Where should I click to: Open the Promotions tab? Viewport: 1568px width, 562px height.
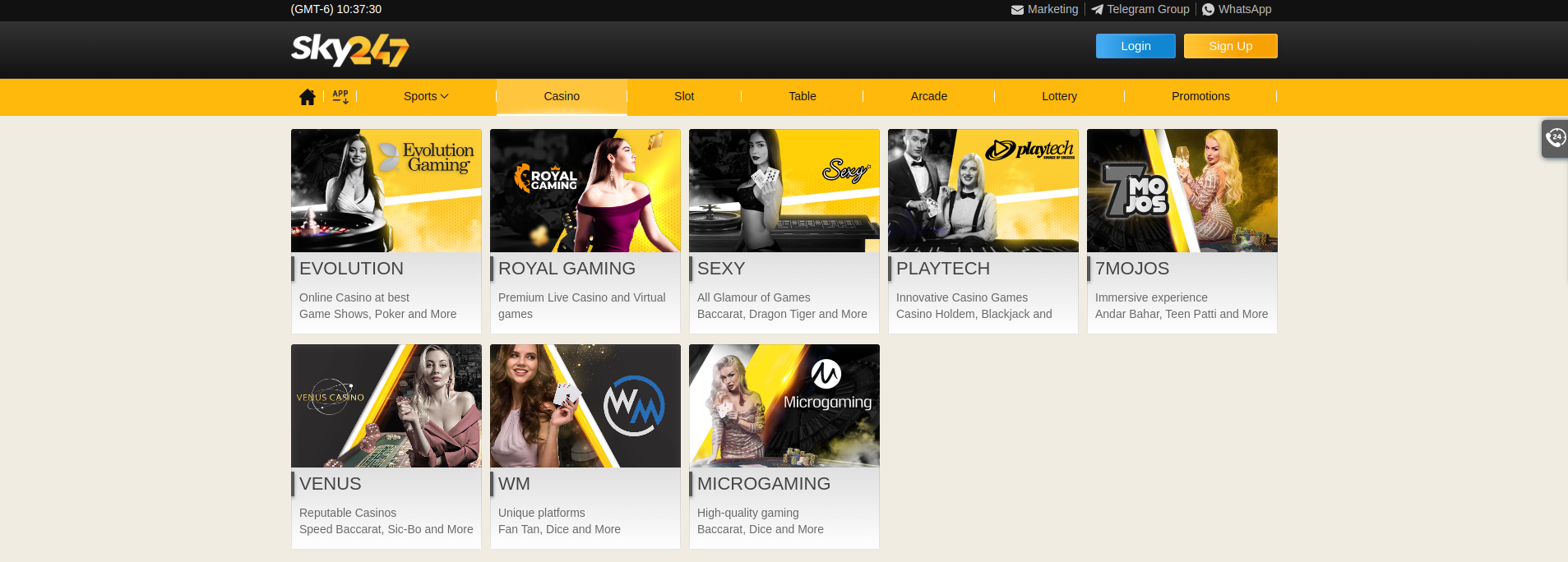[1200, 96]
